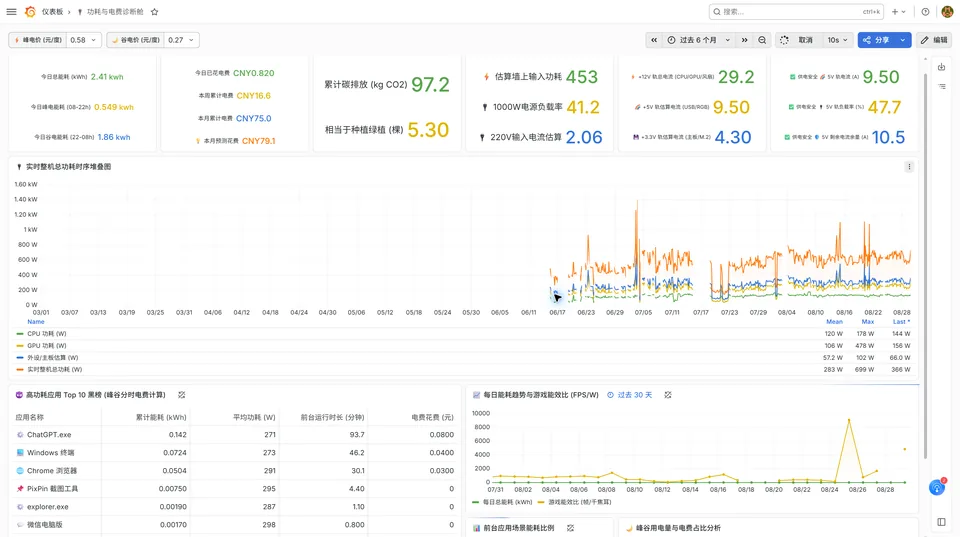
Task: Click the Grafana logo
Action: click(x=30, y=12)
